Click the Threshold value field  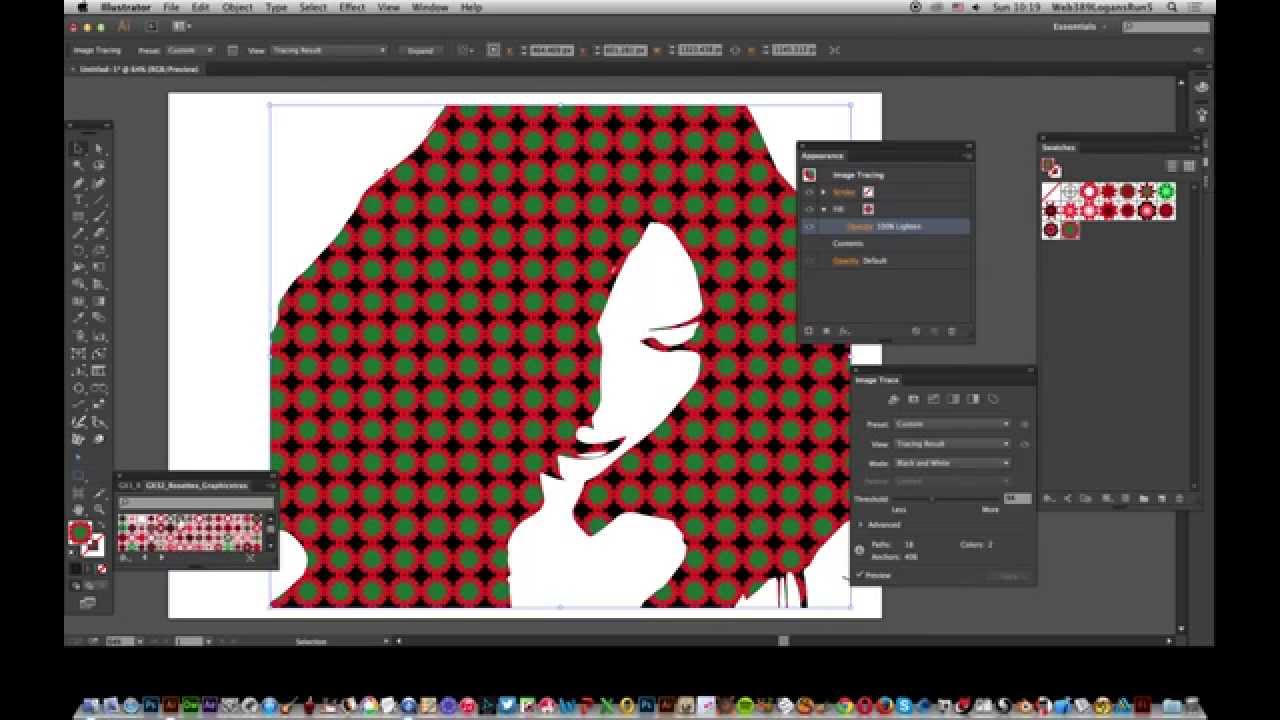pyautogui.click(x=1017, y=498)
